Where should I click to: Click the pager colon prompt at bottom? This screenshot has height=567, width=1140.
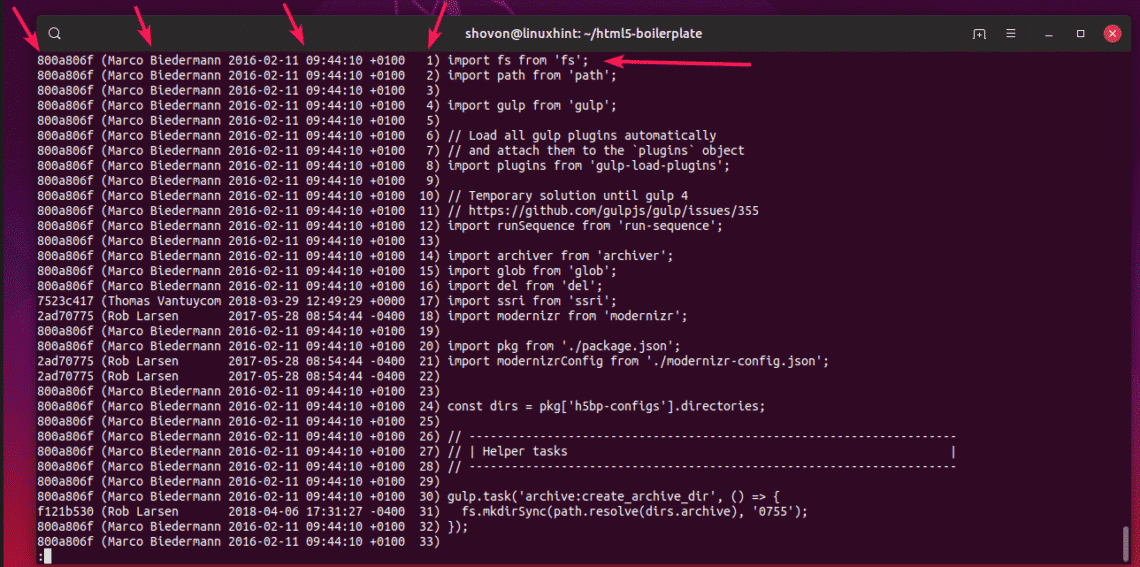tap(40, 556)
